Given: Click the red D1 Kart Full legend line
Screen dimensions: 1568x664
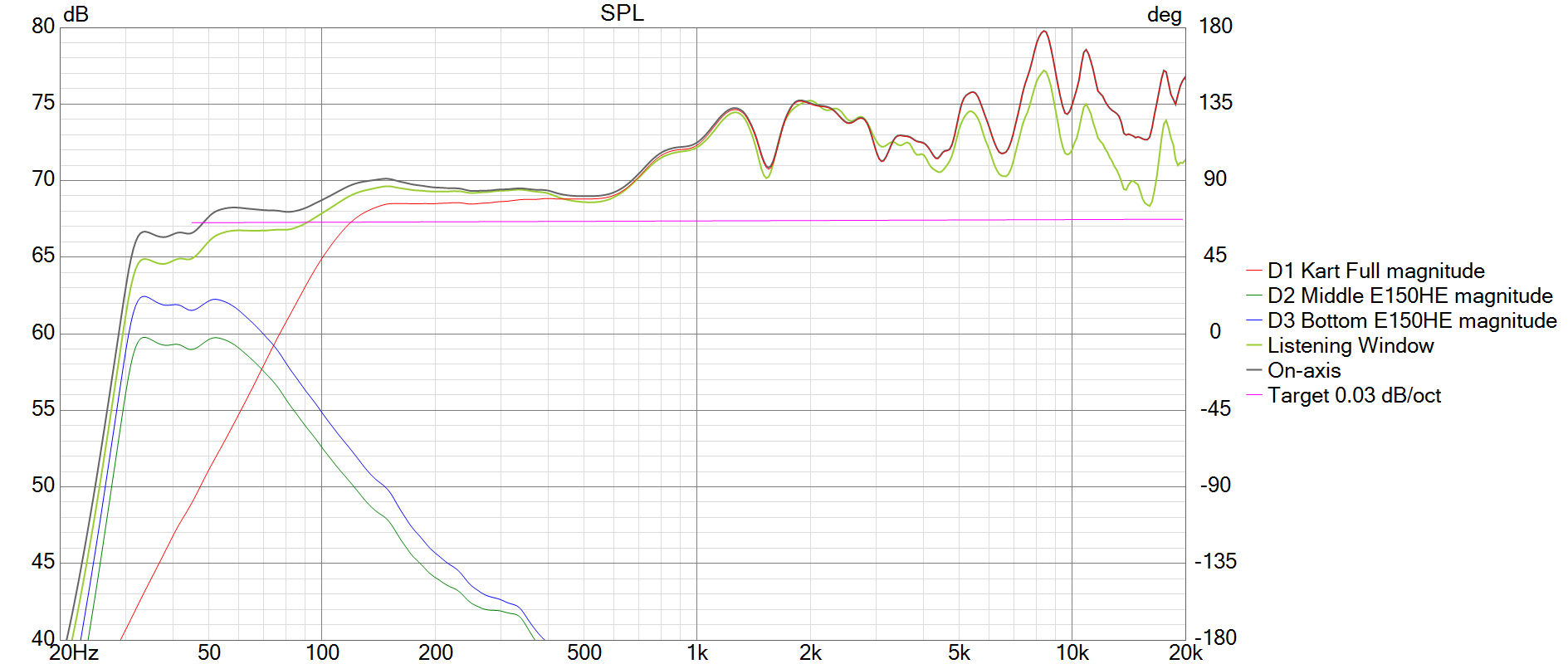Looking at the screenshot, I should (1253, 271).
